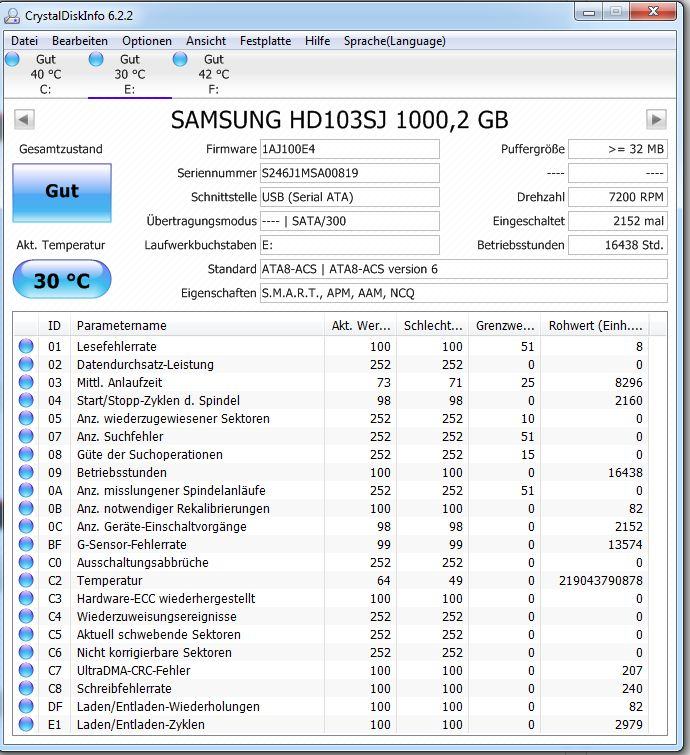Image resolution: width=690 pixels, height=755 pixels.
Task: Open the Optionen menu
Action: (147, 41)
